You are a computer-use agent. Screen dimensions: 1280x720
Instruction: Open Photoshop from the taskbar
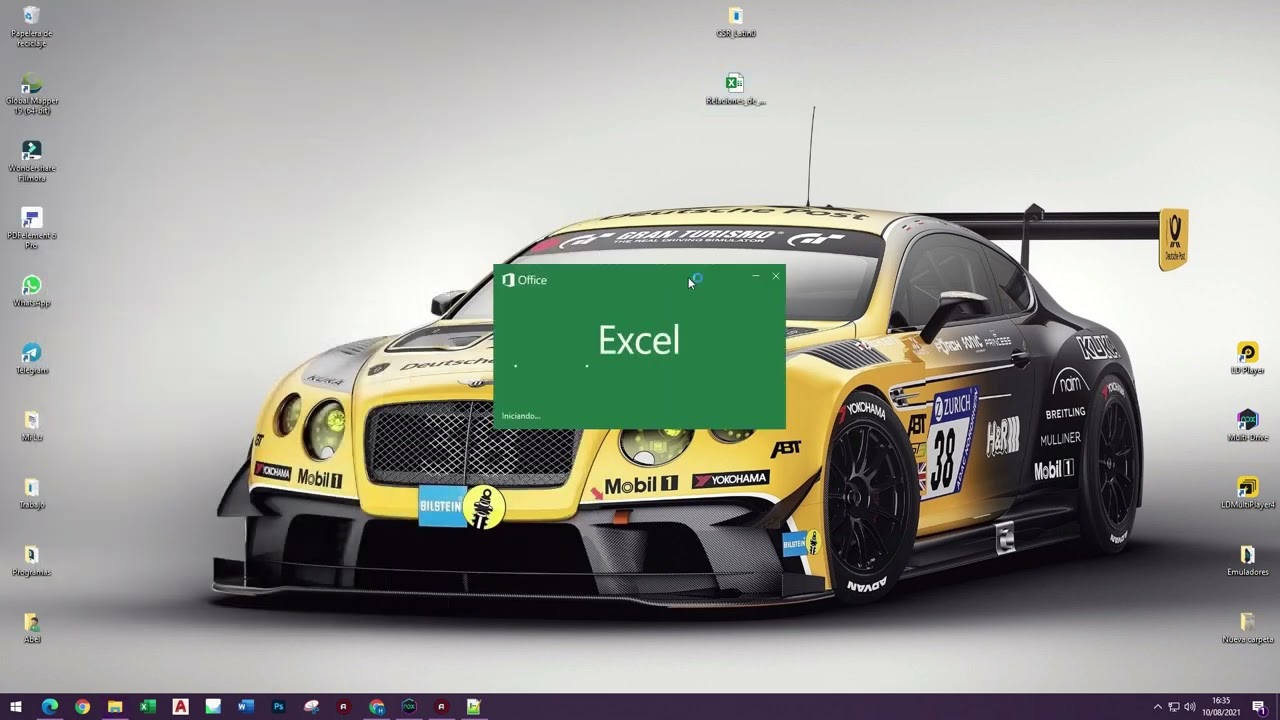(x=278, y=707)
